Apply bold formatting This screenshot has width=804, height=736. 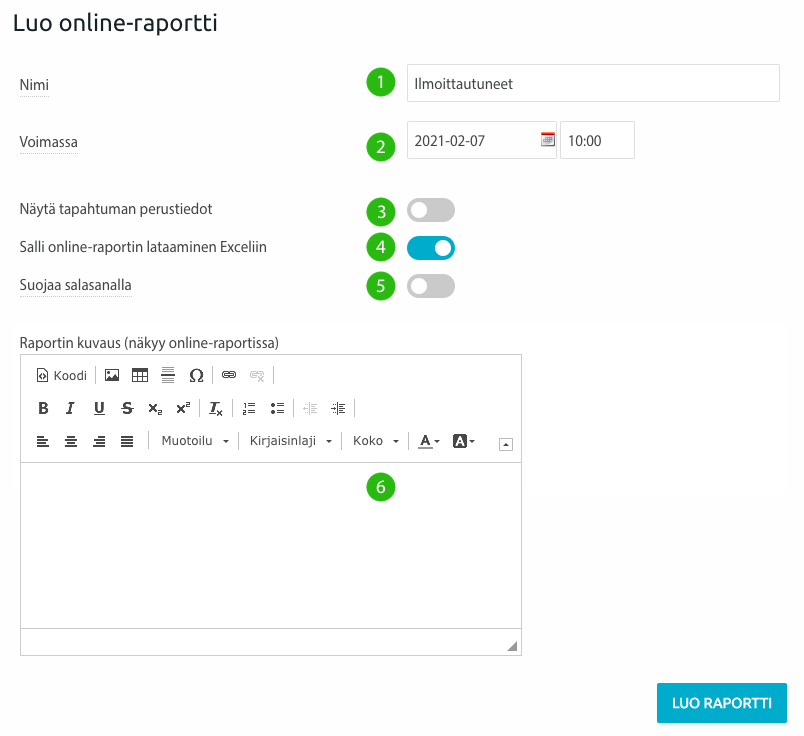pyautogui.click(x=43, y=408)
